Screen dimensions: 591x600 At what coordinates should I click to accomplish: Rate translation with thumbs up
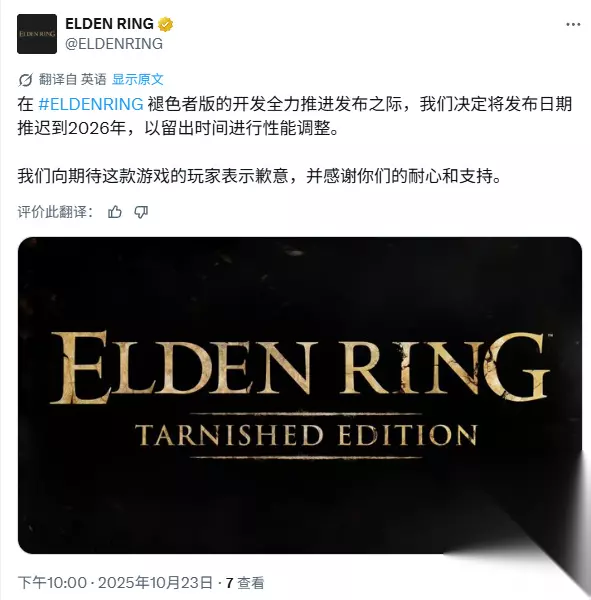click(x=114, y=212)
